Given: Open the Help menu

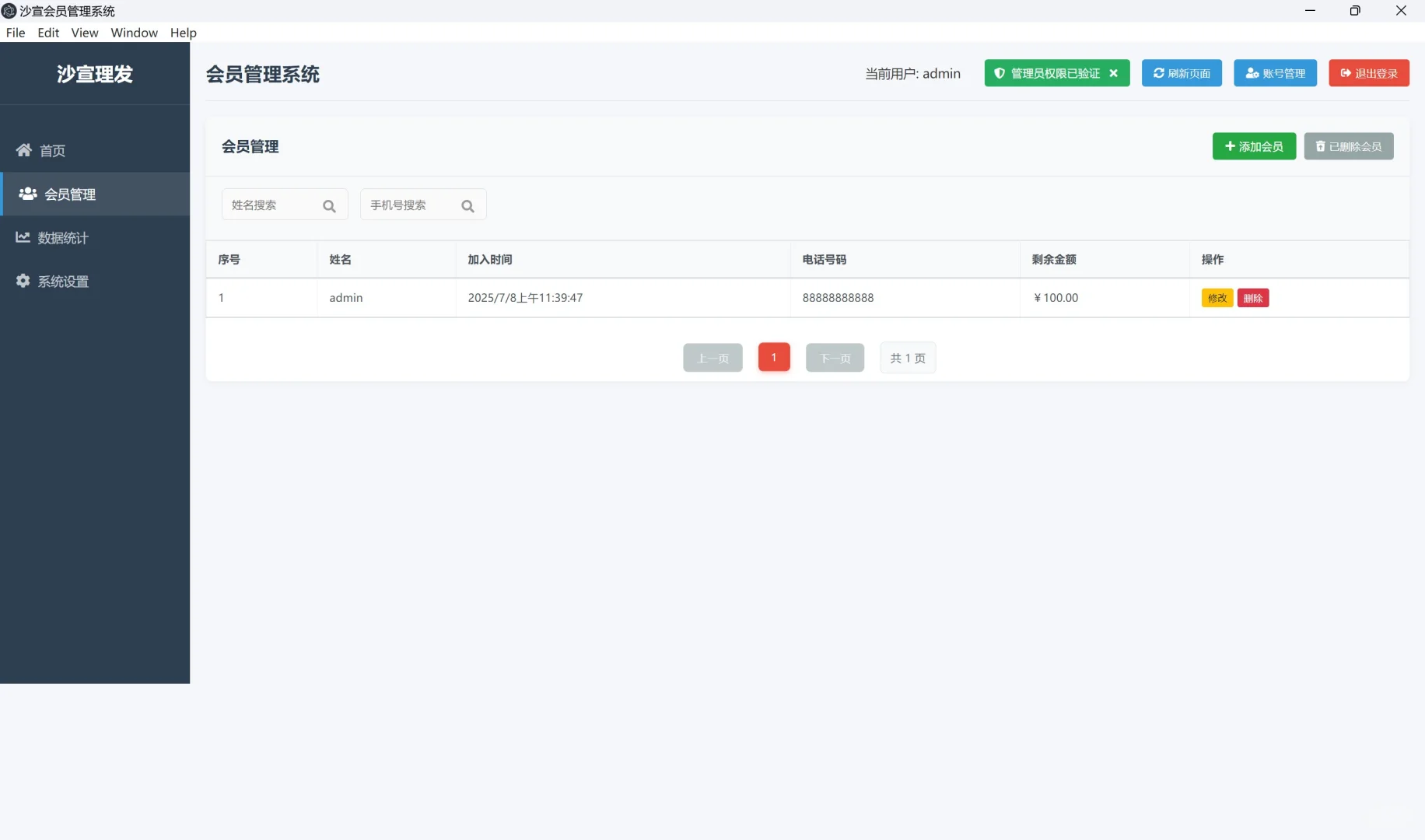Looking at the screenshot, I should tap(184, 33).
